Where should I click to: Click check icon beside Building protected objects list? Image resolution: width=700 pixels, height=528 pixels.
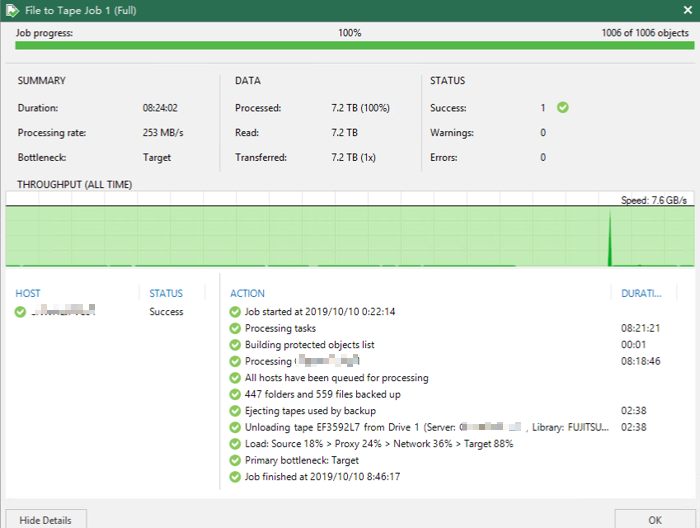tap(235, 345)
